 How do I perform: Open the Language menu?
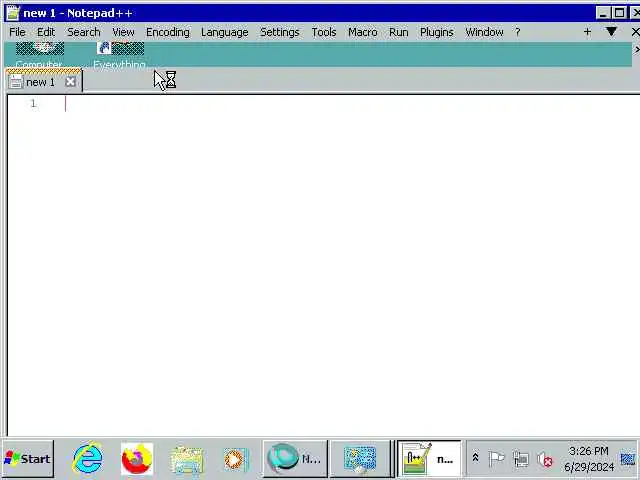pos(224,32)
